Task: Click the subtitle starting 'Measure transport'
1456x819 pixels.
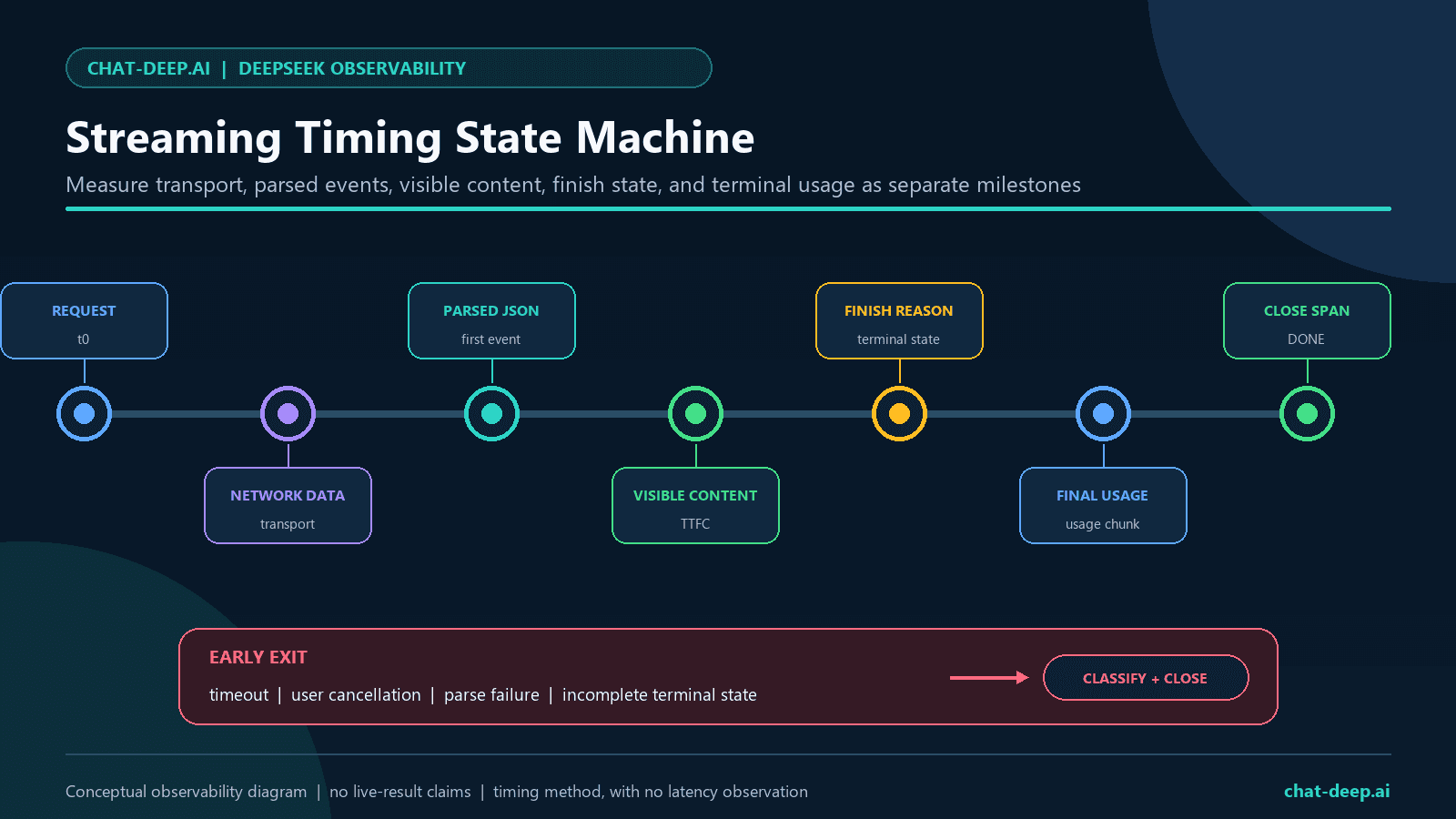Action: [573, 185]
